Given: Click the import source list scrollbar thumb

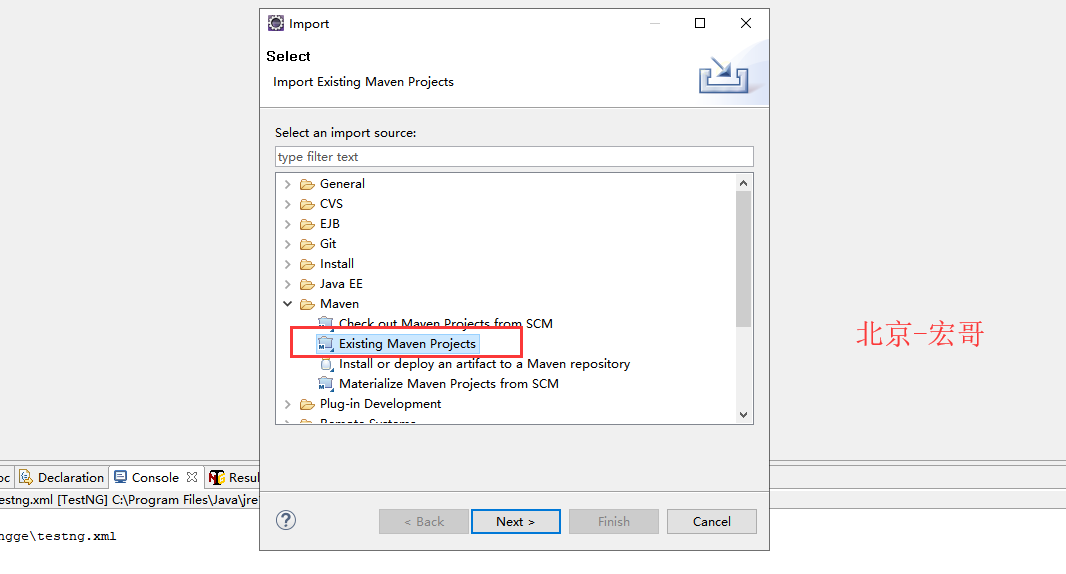Looking at the screenshot, I should 743,258.
